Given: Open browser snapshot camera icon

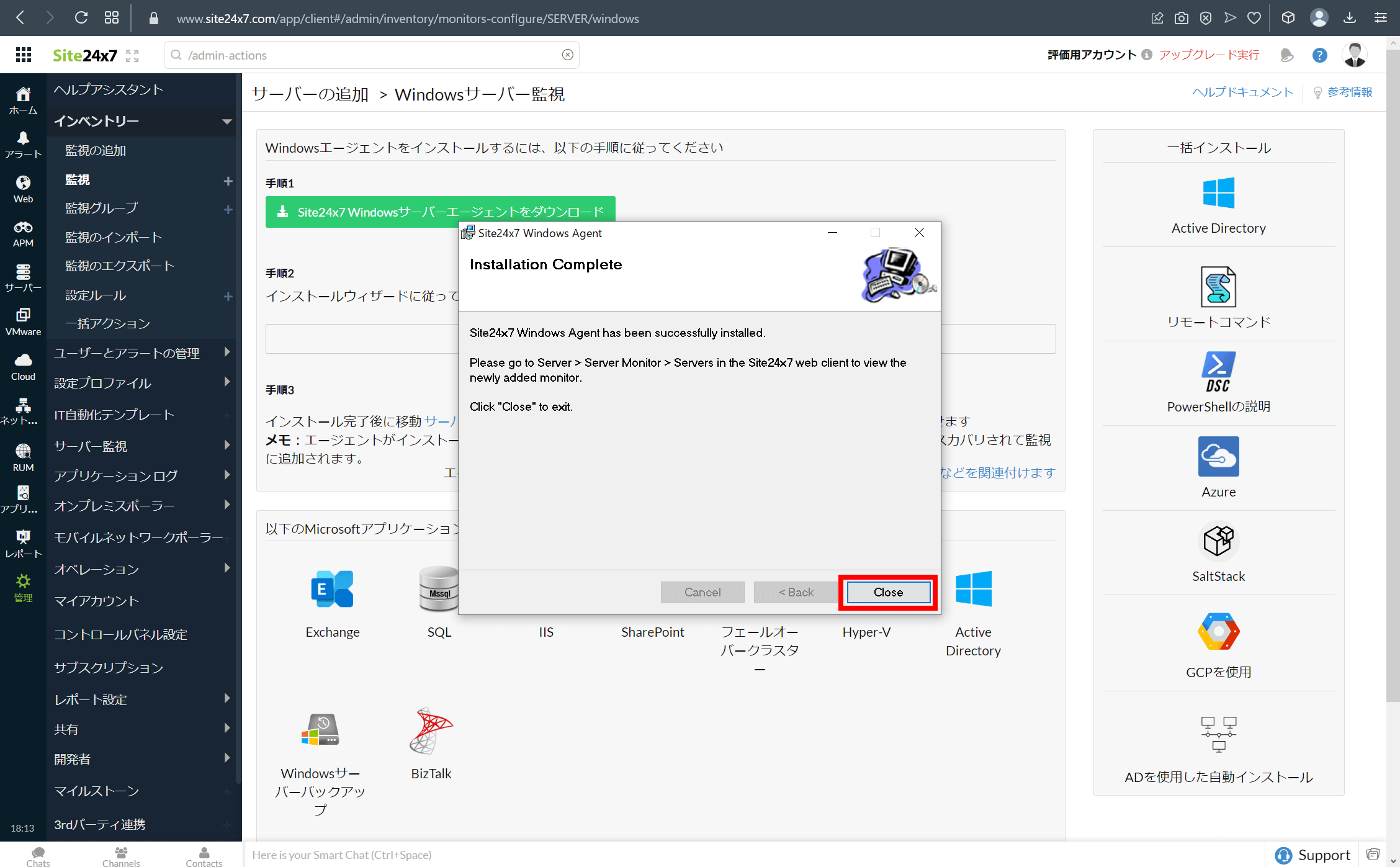Looking at the screenshot, I should [1181, 18].
